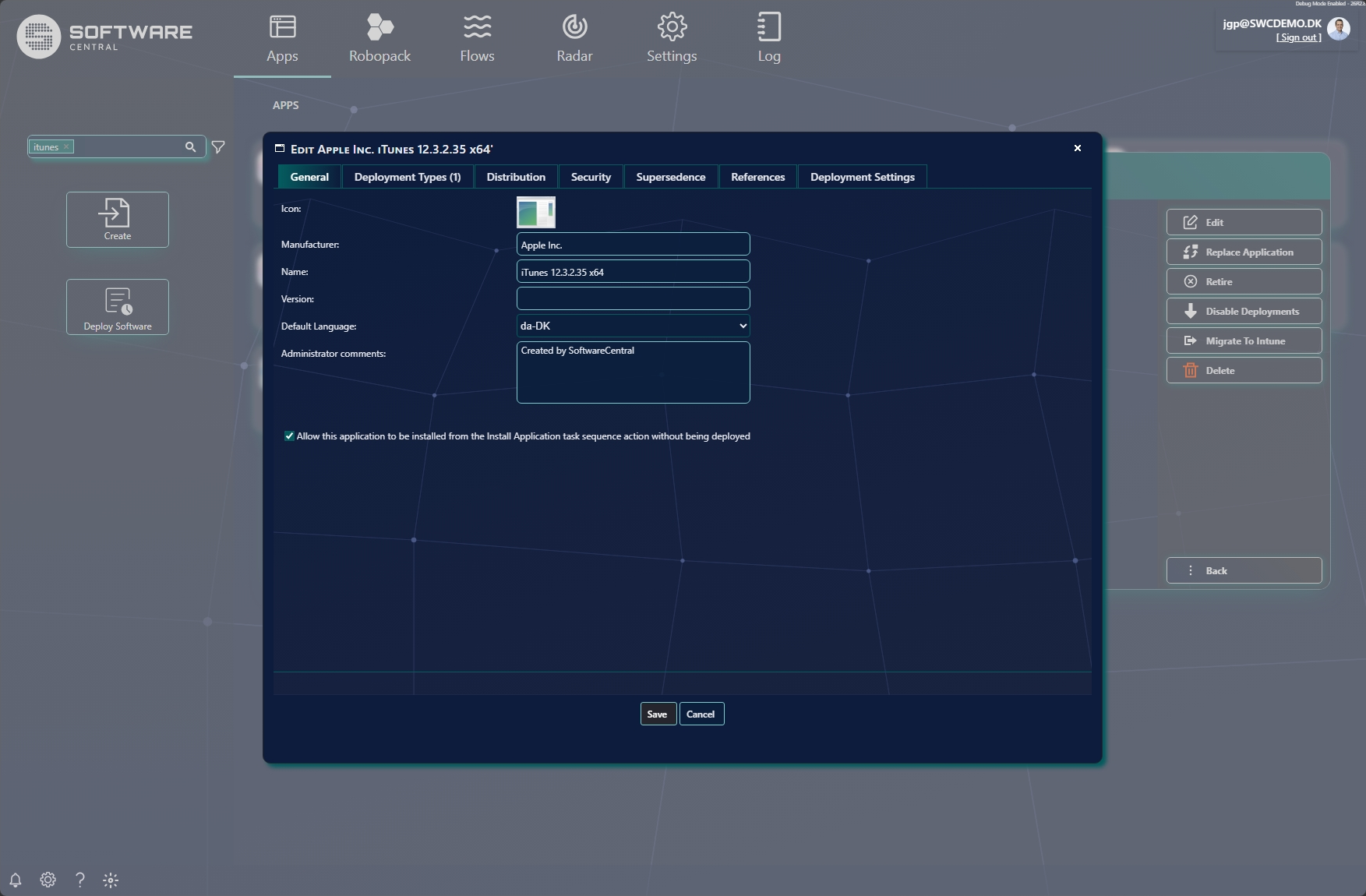The width and height of the screenshot is (1366, 896).
Task: Click the Software Central logo
Action: pos(104,36)
